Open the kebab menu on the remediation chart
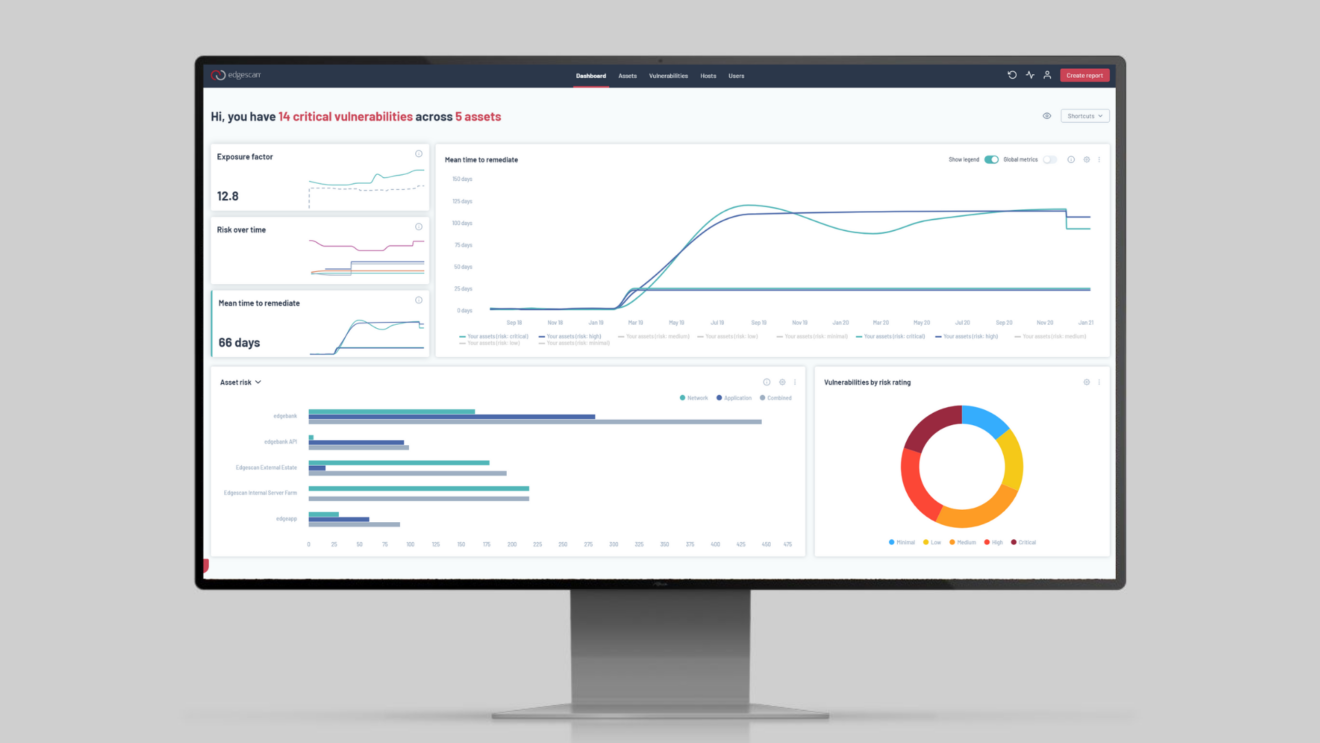The image size is (1320, 743). [x=1099, y=159]
